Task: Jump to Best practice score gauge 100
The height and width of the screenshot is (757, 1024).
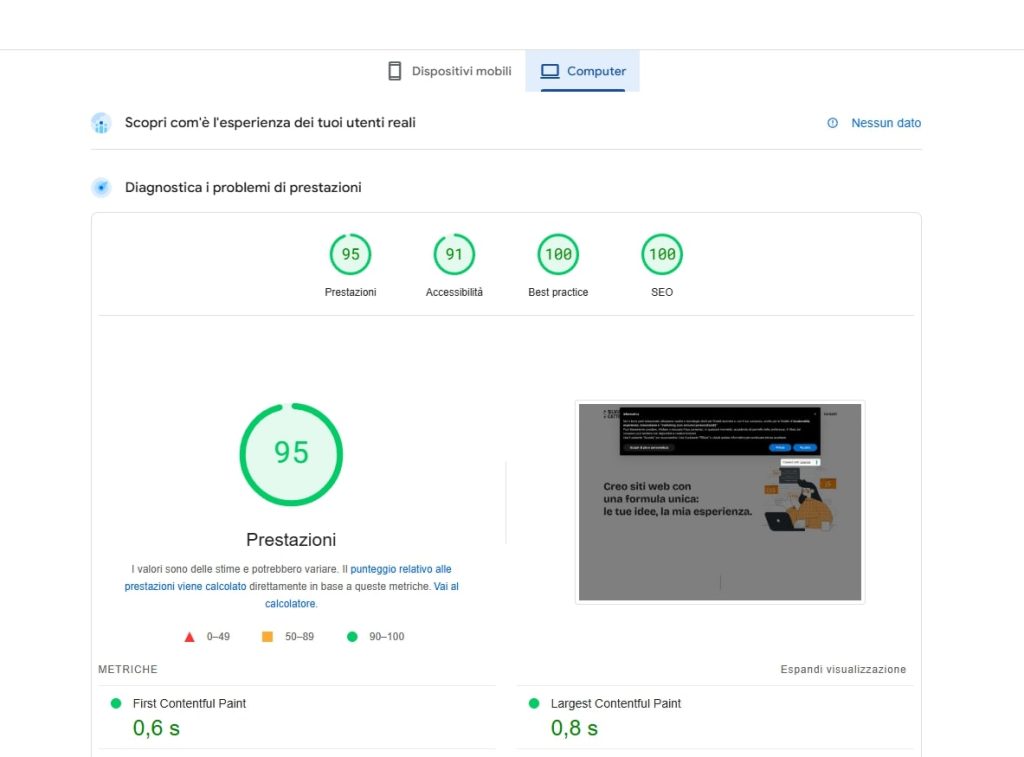Action: (x=558, y=254)
